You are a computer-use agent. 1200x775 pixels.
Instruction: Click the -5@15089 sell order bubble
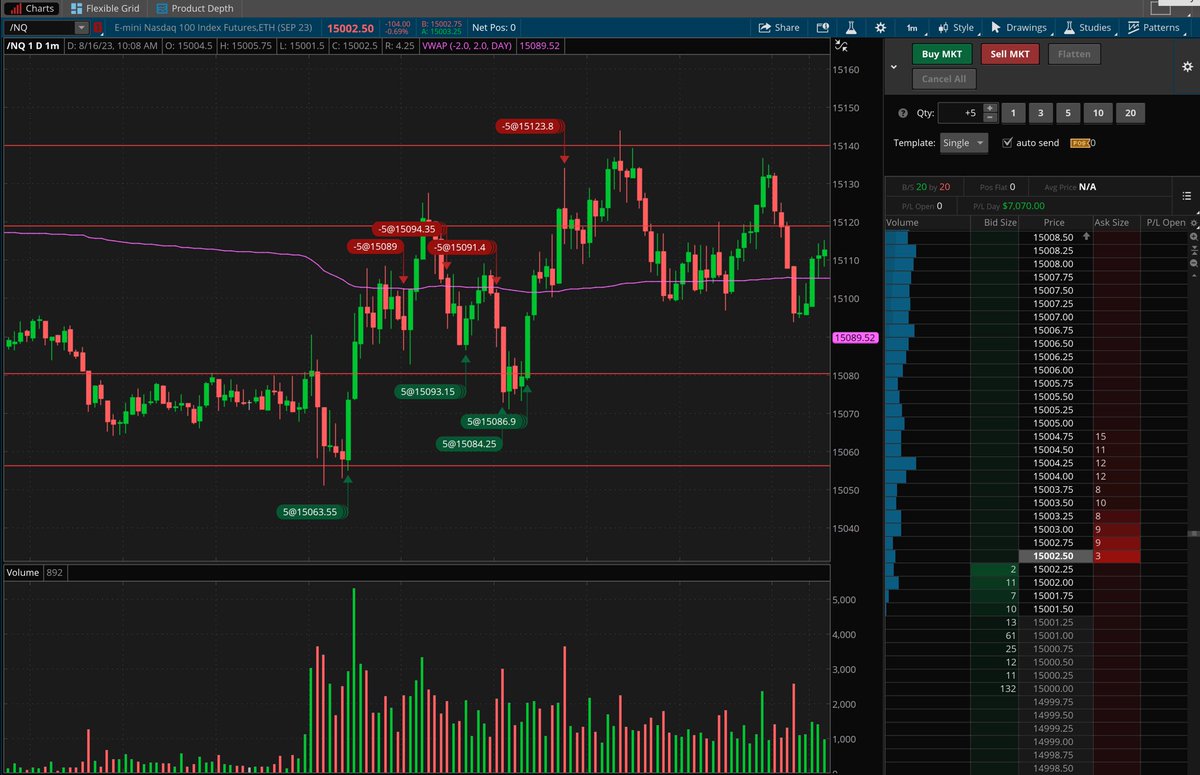coord(376,246)
